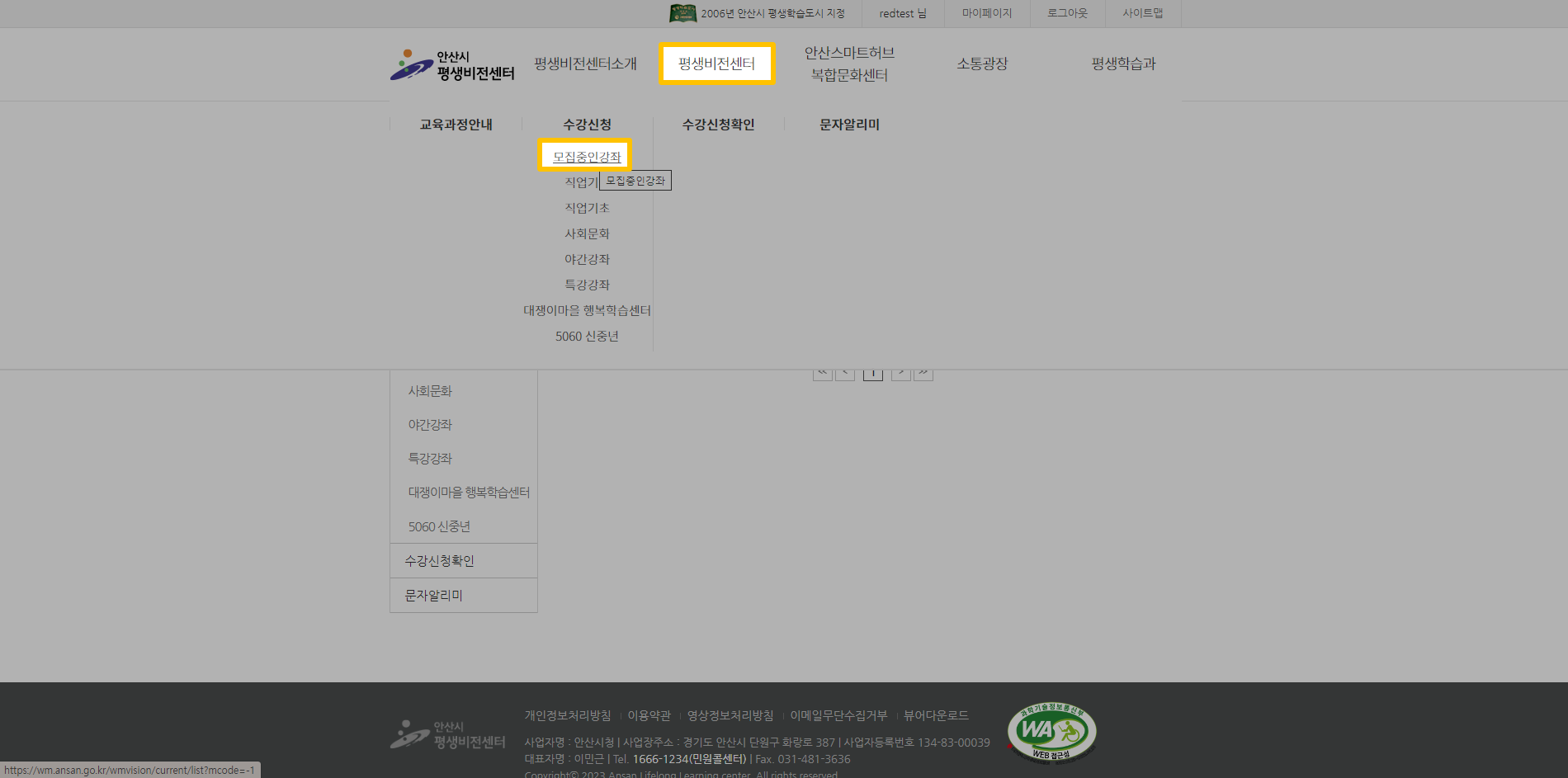Choose 5060 신중년 in the dropdown menu

click(x=587, y=336)
